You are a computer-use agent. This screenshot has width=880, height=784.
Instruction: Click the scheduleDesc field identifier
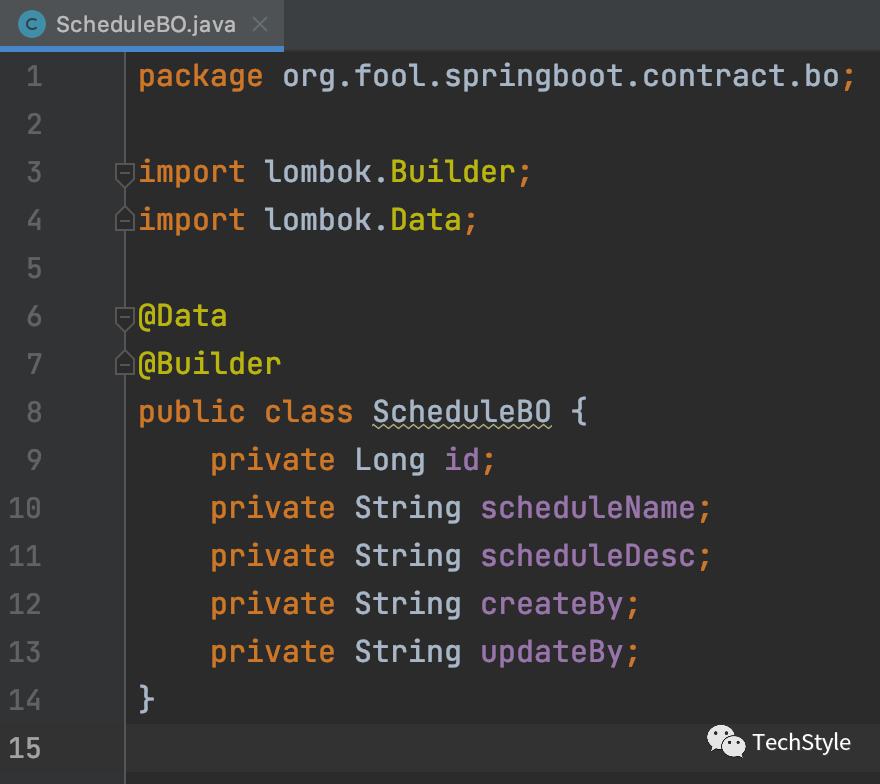(588, 556)
